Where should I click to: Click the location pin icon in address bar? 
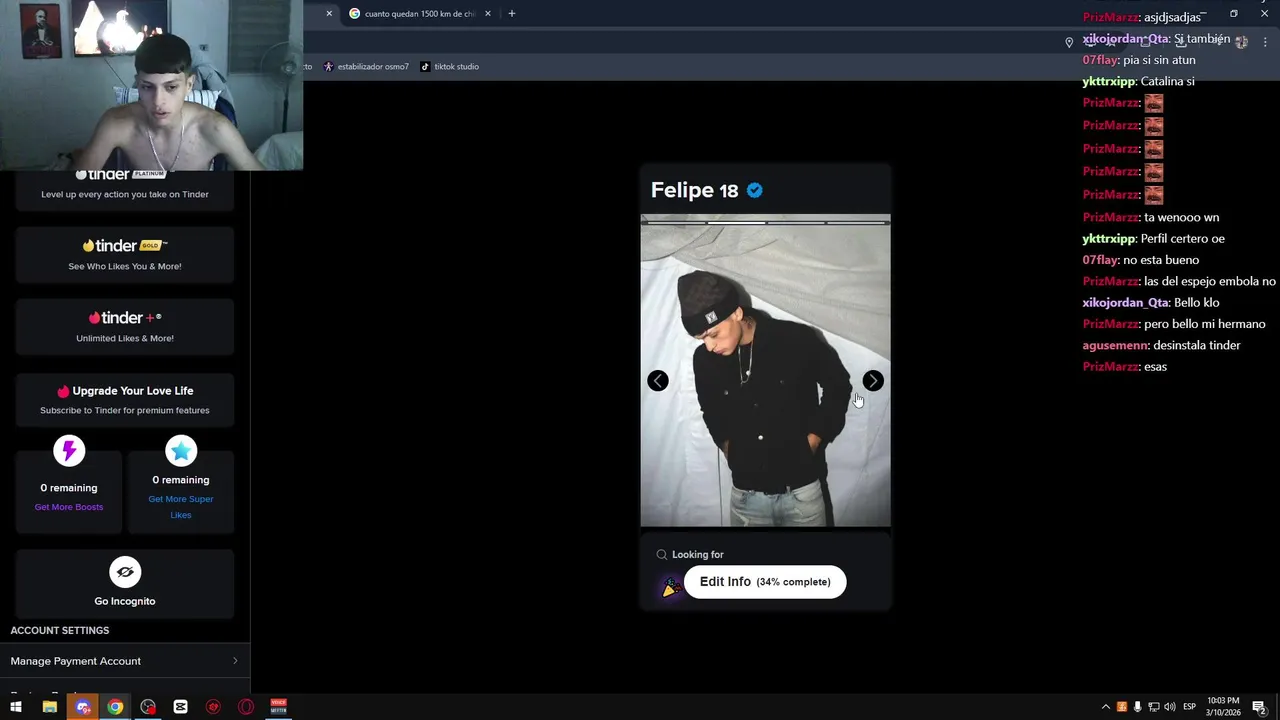(x=1069, y=42)
